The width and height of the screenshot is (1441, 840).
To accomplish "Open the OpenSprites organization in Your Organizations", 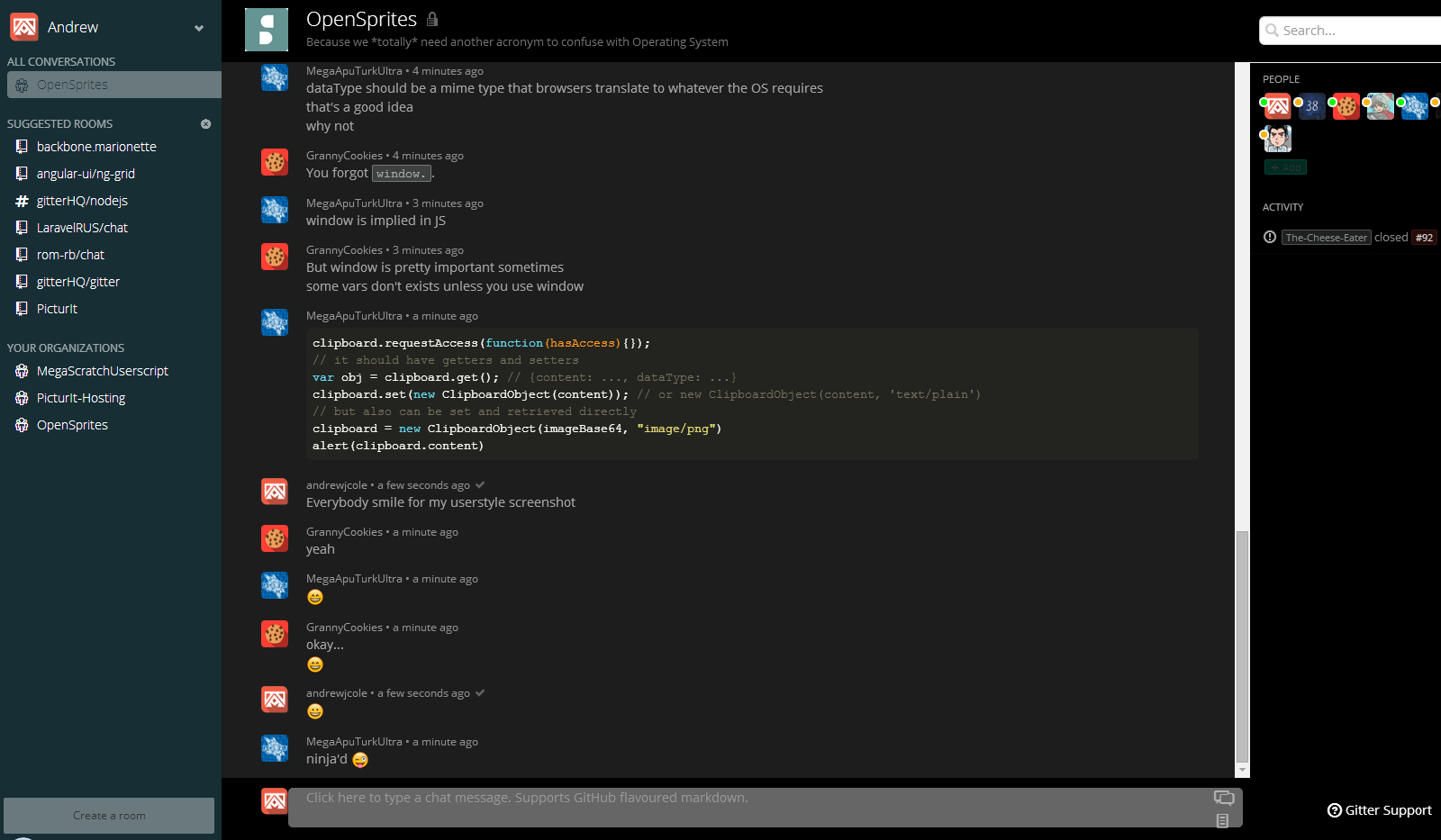I will coord(72,425).
